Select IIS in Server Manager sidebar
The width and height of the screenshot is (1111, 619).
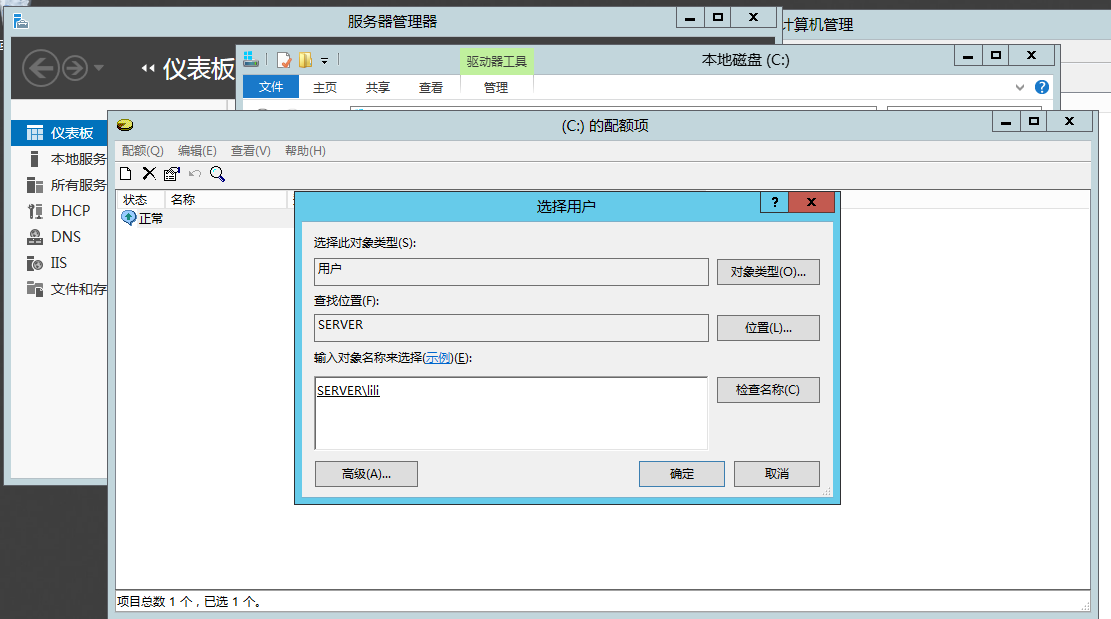click(x=60, y=263)
